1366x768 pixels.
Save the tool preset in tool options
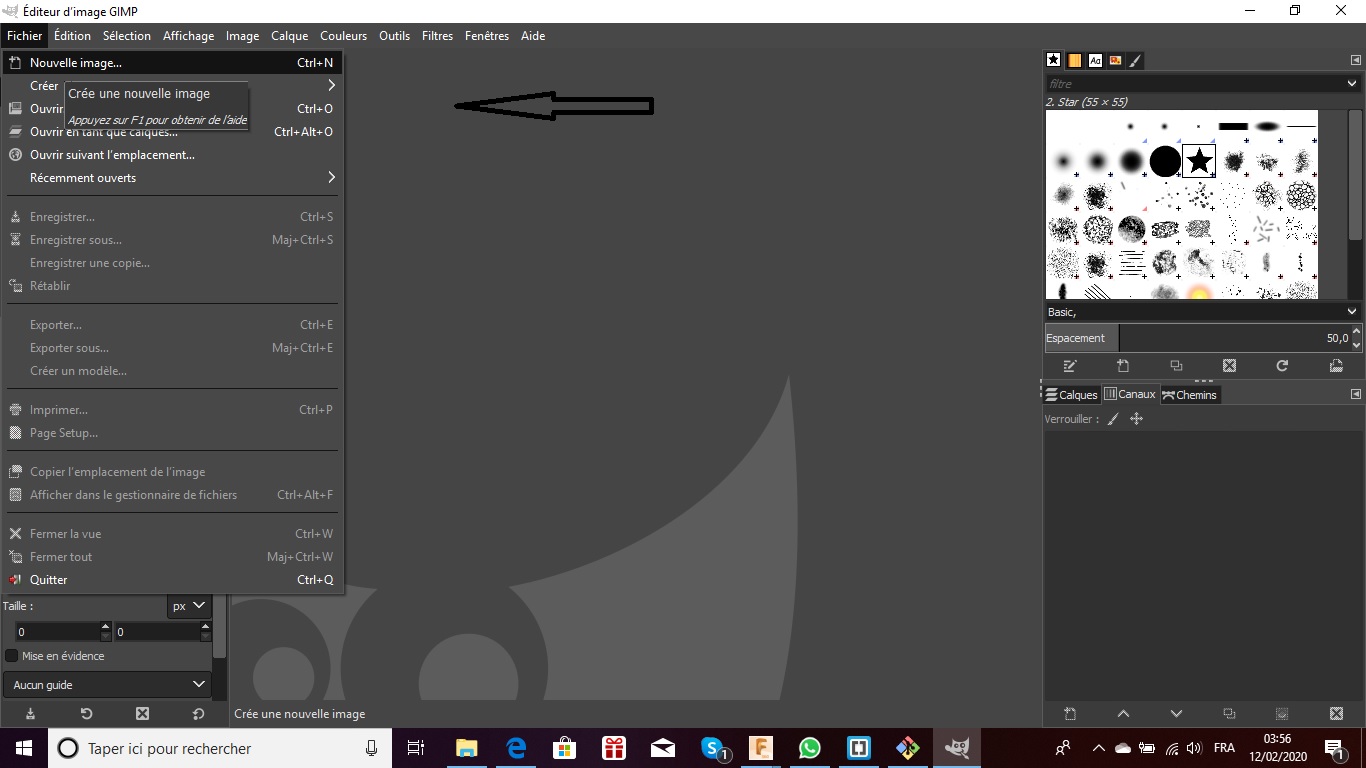point(30,713)
